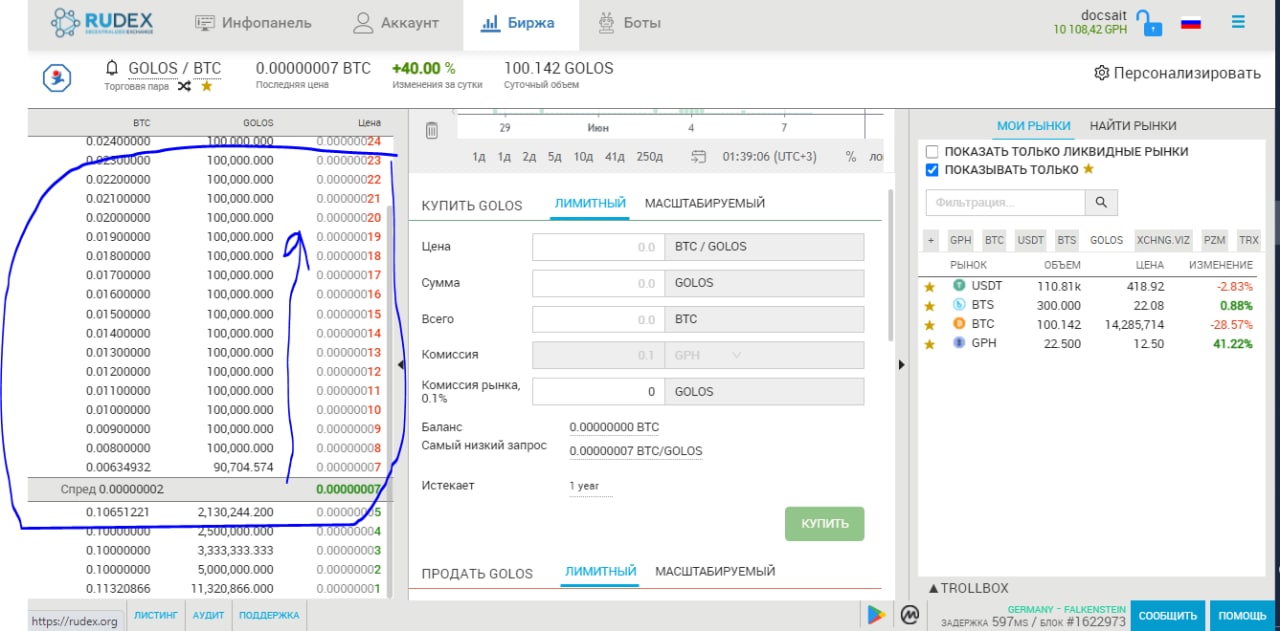1280x631 pixels.
Task: Switch to the МОИ РЫНКИ tab
Action: (1034, 126)
